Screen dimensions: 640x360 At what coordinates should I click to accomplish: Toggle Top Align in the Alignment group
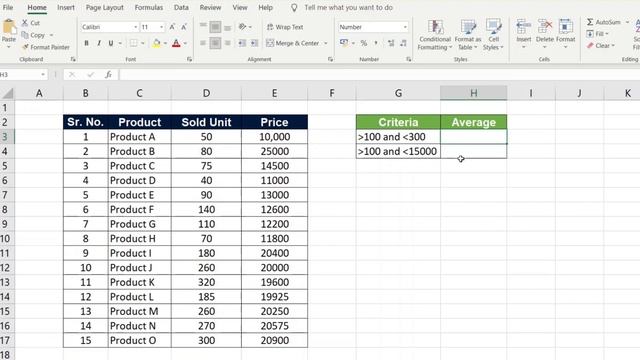[x=203, y=27]
